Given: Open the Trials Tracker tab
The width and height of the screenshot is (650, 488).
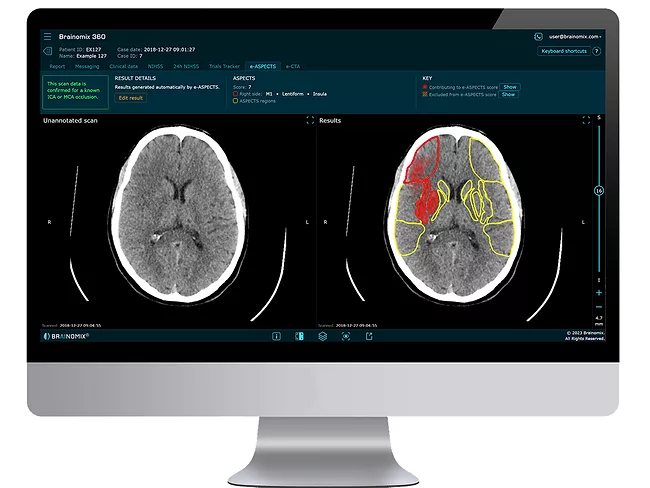Looking at the screenshot, I should coord(224,66).
